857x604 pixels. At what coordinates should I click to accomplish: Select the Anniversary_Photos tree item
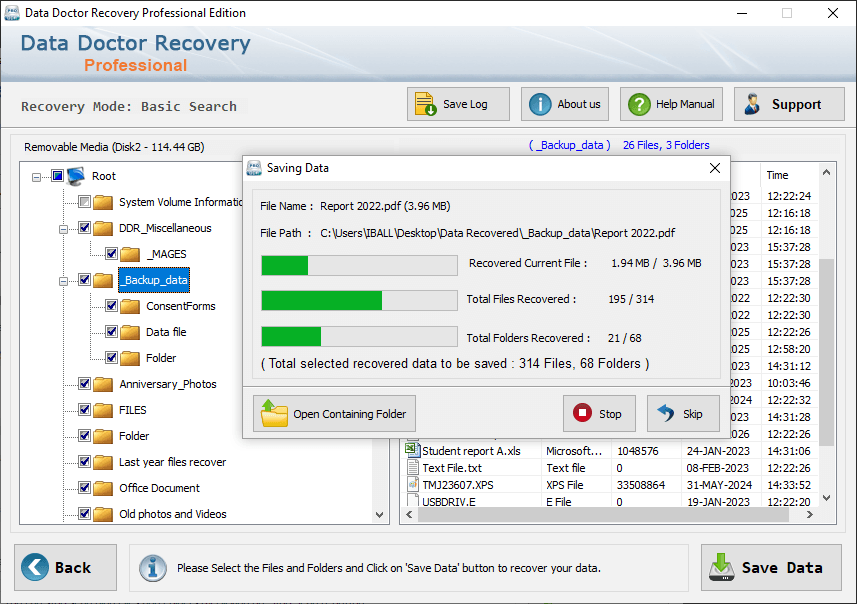168,384
